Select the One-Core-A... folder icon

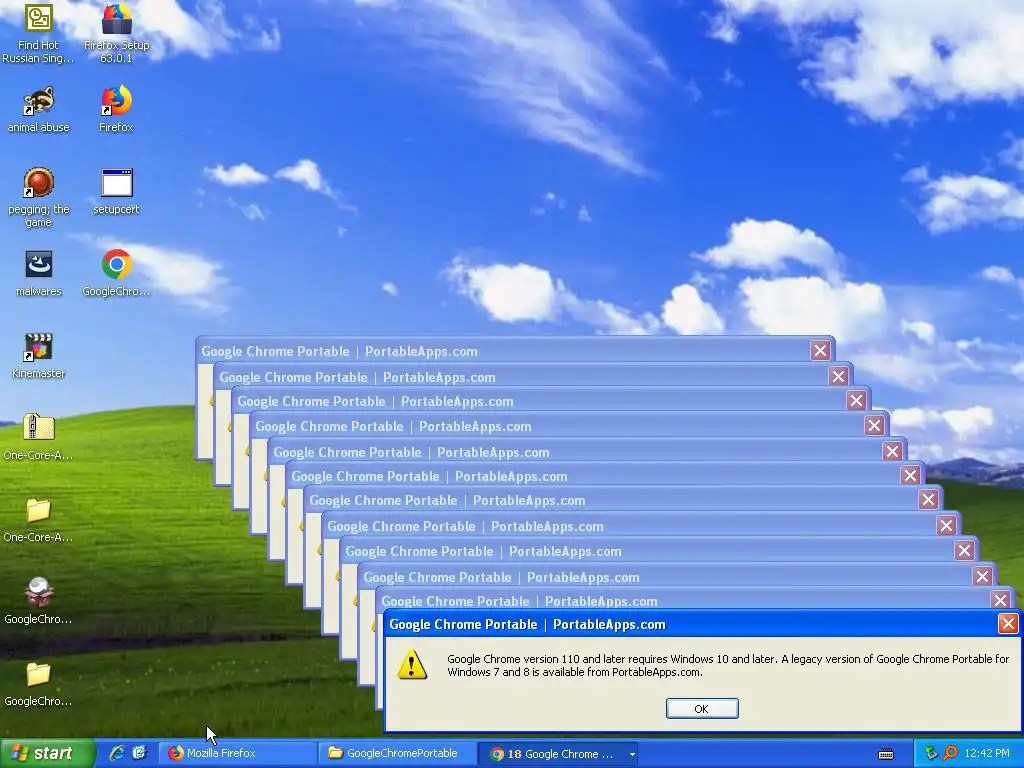[x=38, y=520]
